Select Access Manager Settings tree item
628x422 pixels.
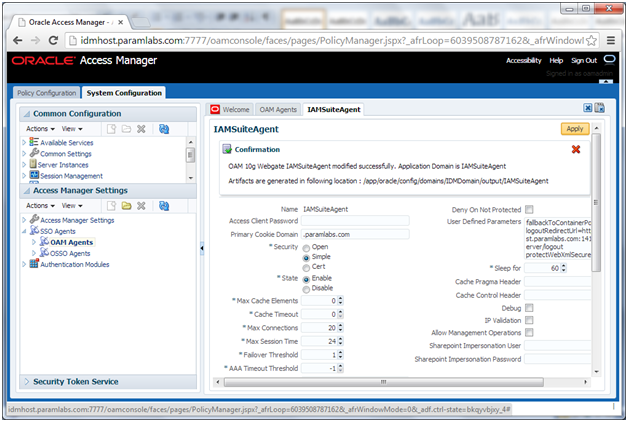[x=77, y=220]
